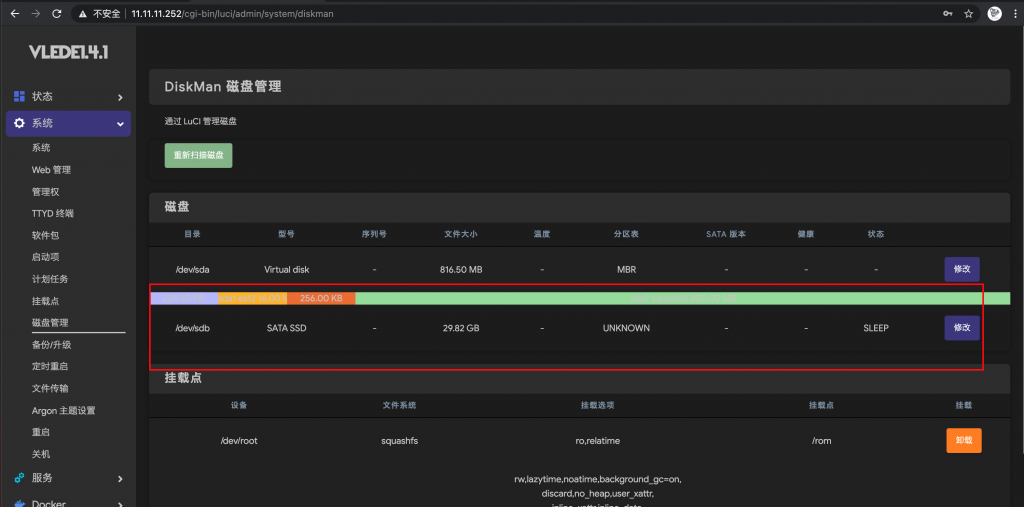This screenshot has height=507, width=1024.
Task: Go to 备份/升级 page
Action: (x=51, y=345)
